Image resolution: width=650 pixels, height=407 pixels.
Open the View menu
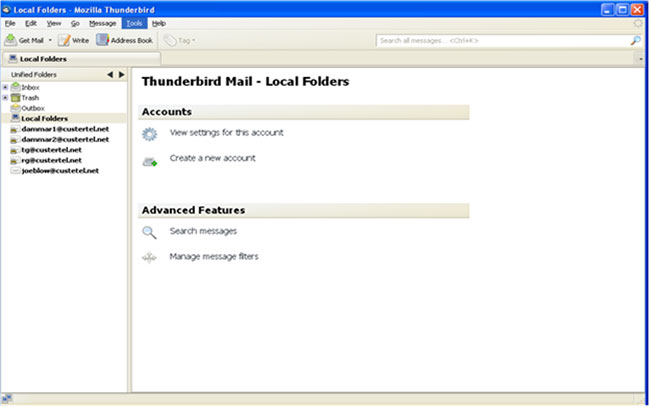[53, 23]
